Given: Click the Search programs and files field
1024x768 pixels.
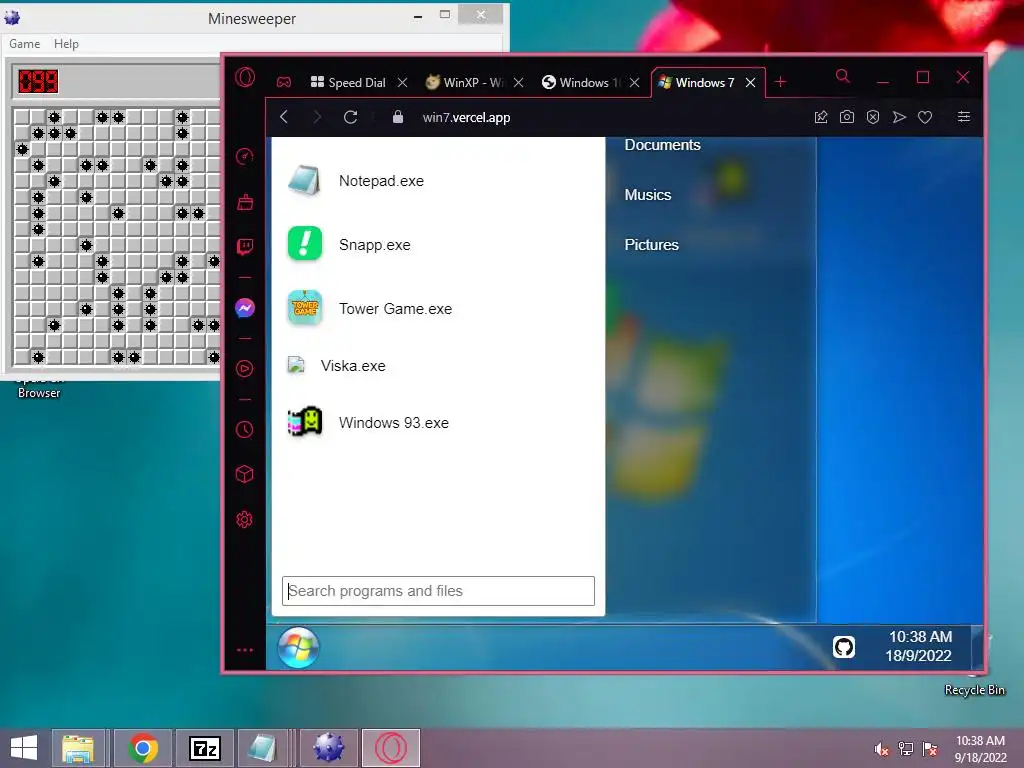Looking at the screenshot, I should (x=438, y=591).
